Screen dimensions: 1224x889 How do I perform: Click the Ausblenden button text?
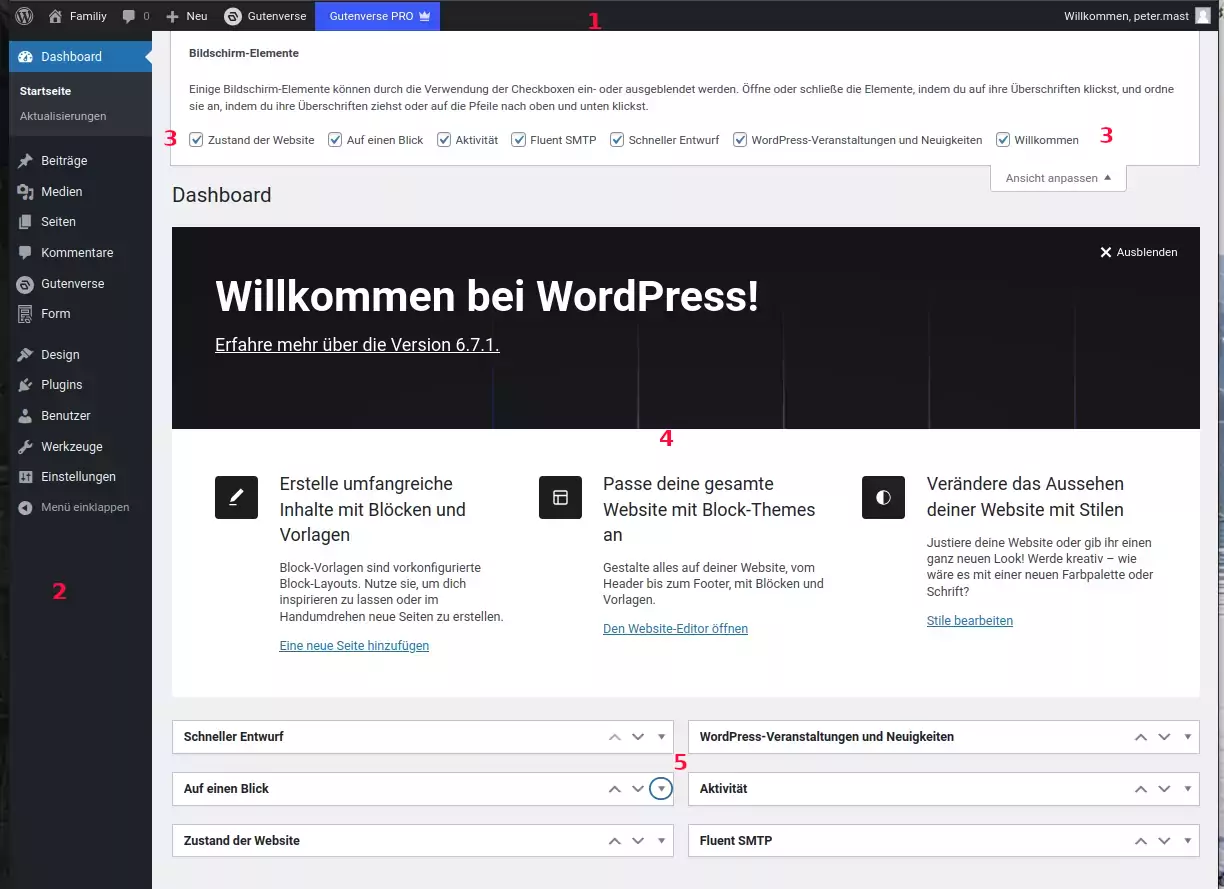[x=1147, y=252]
